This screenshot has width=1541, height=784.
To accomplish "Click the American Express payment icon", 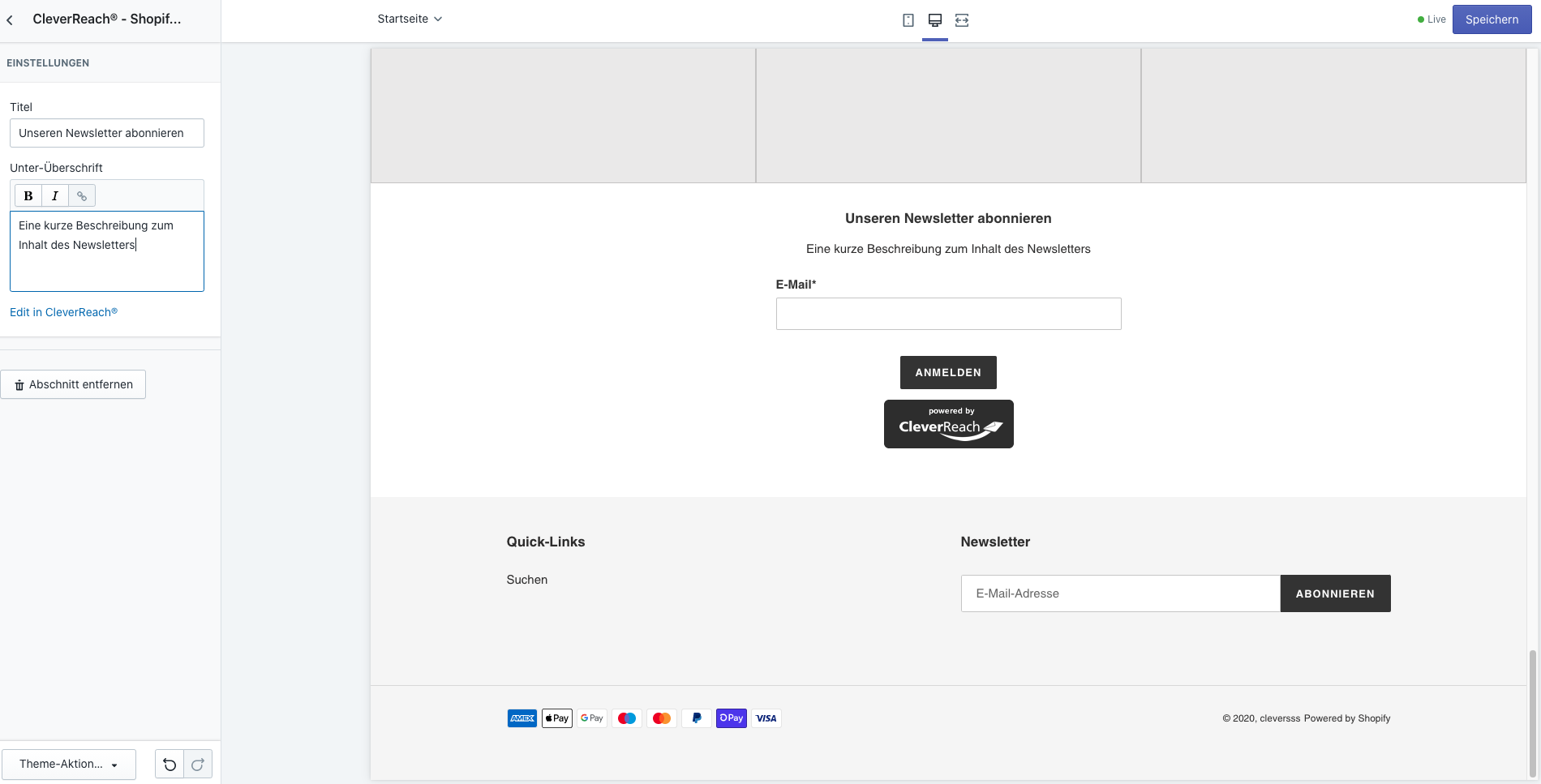I will 522,718.
